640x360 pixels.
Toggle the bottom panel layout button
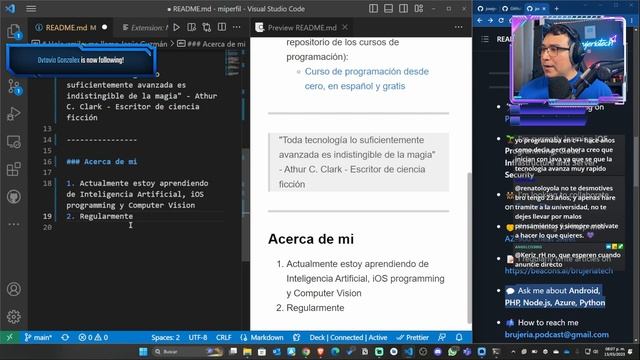click(x=388, y=9)
